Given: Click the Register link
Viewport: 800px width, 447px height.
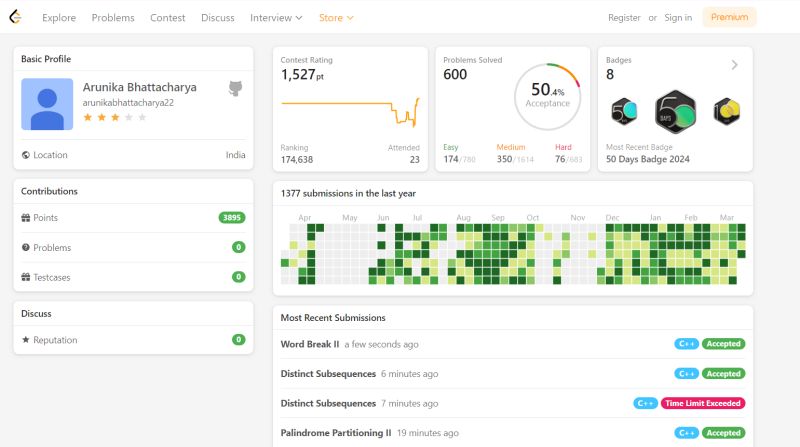Looking at the screenshot, I should (x=624, y=18).
